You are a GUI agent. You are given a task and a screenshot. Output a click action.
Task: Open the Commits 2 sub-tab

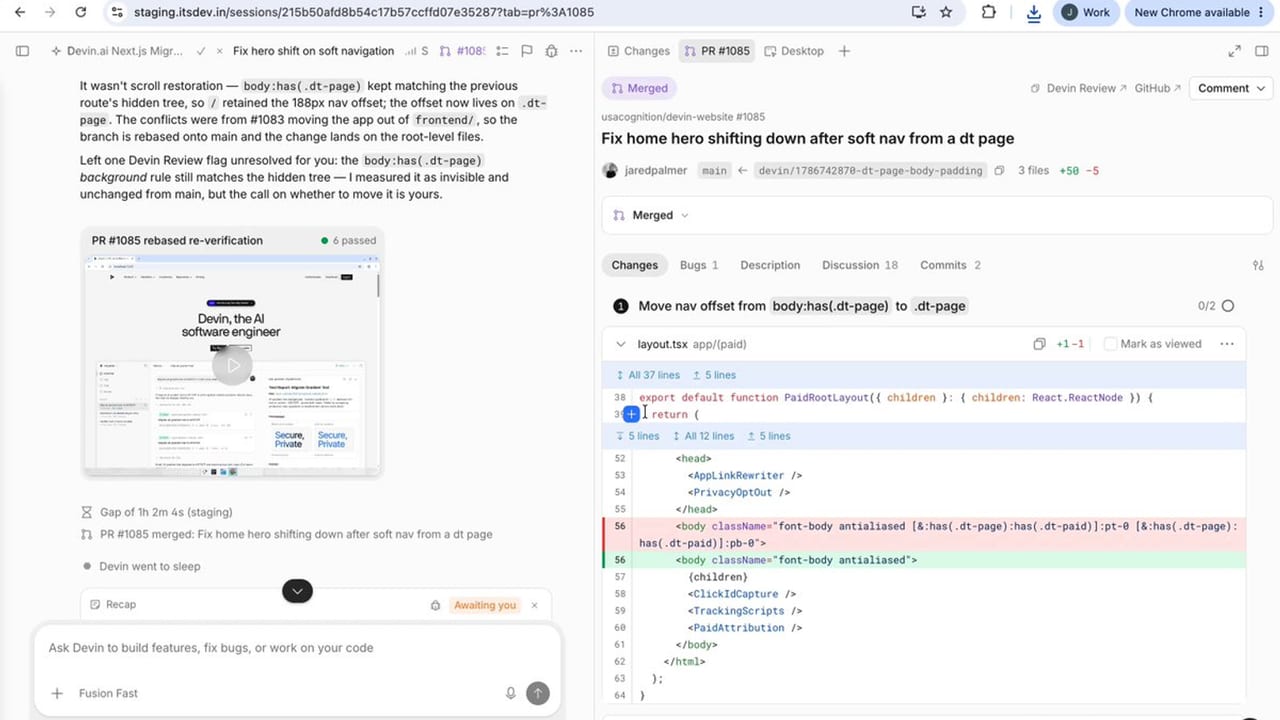click(950, 265)
